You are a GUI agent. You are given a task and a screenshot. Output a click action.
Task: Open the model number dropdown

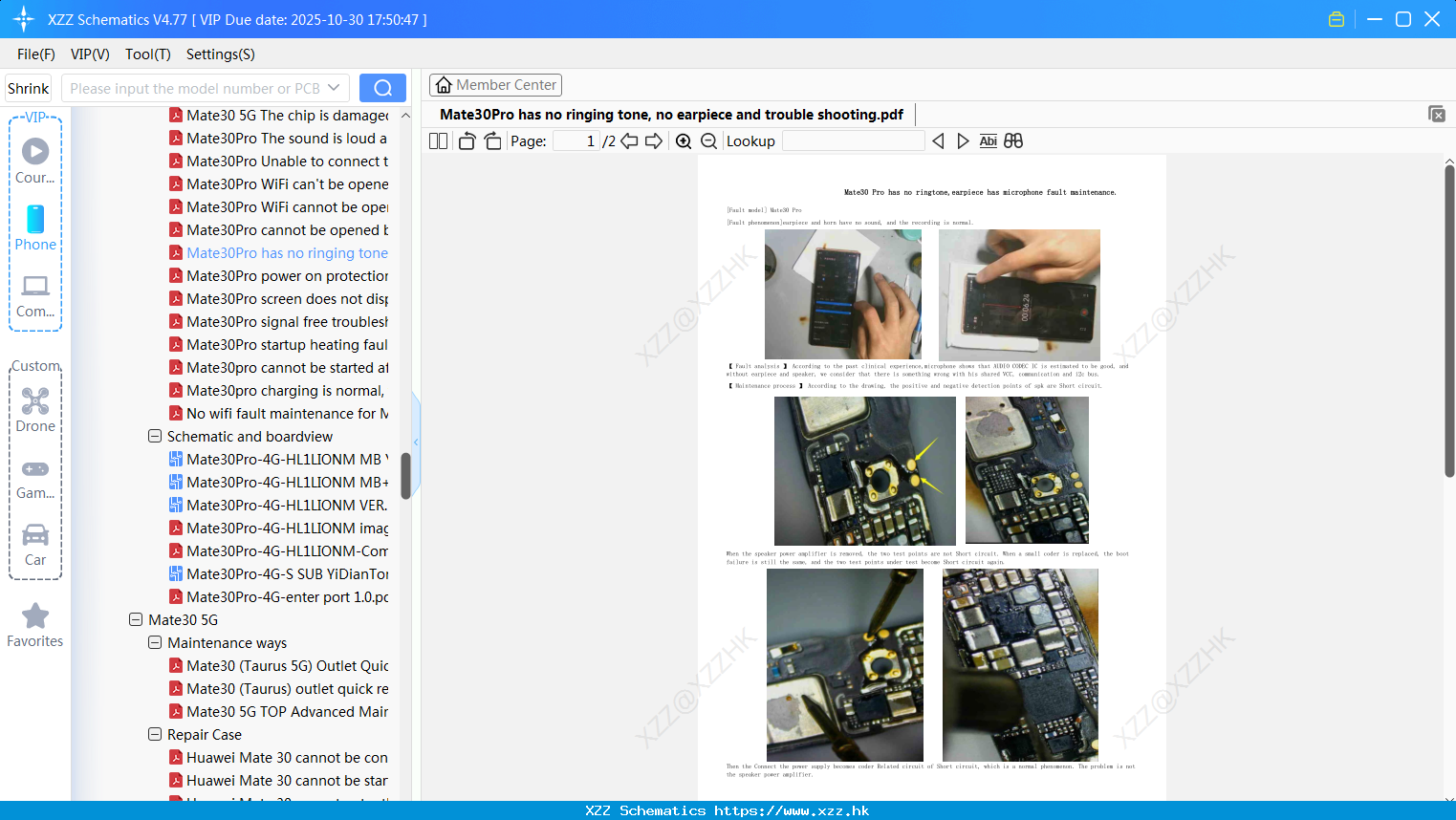[x=334, y=88]
